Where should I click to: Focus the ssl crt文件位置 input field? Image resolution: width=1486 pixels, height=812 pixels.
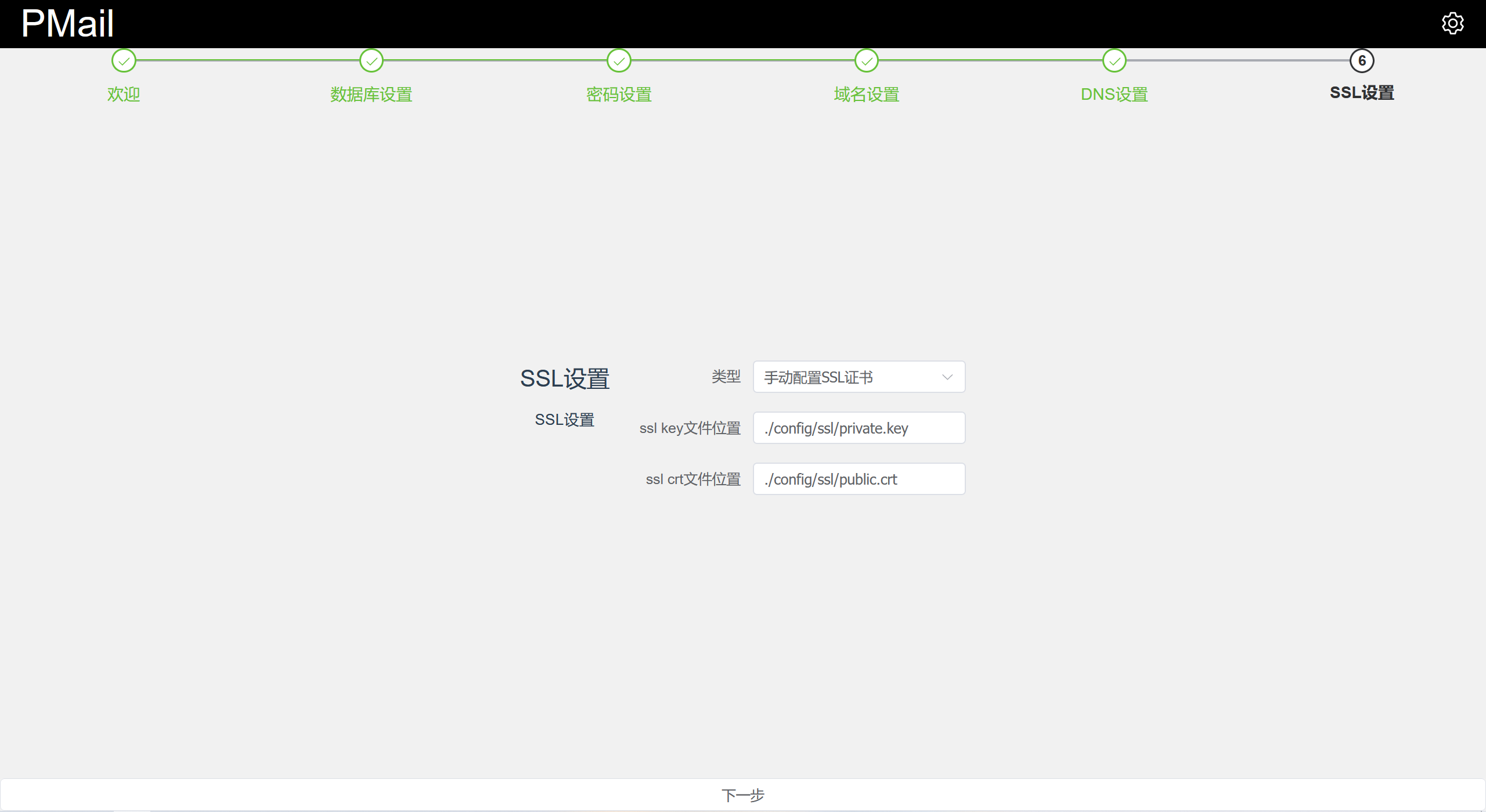coord(859,479)
